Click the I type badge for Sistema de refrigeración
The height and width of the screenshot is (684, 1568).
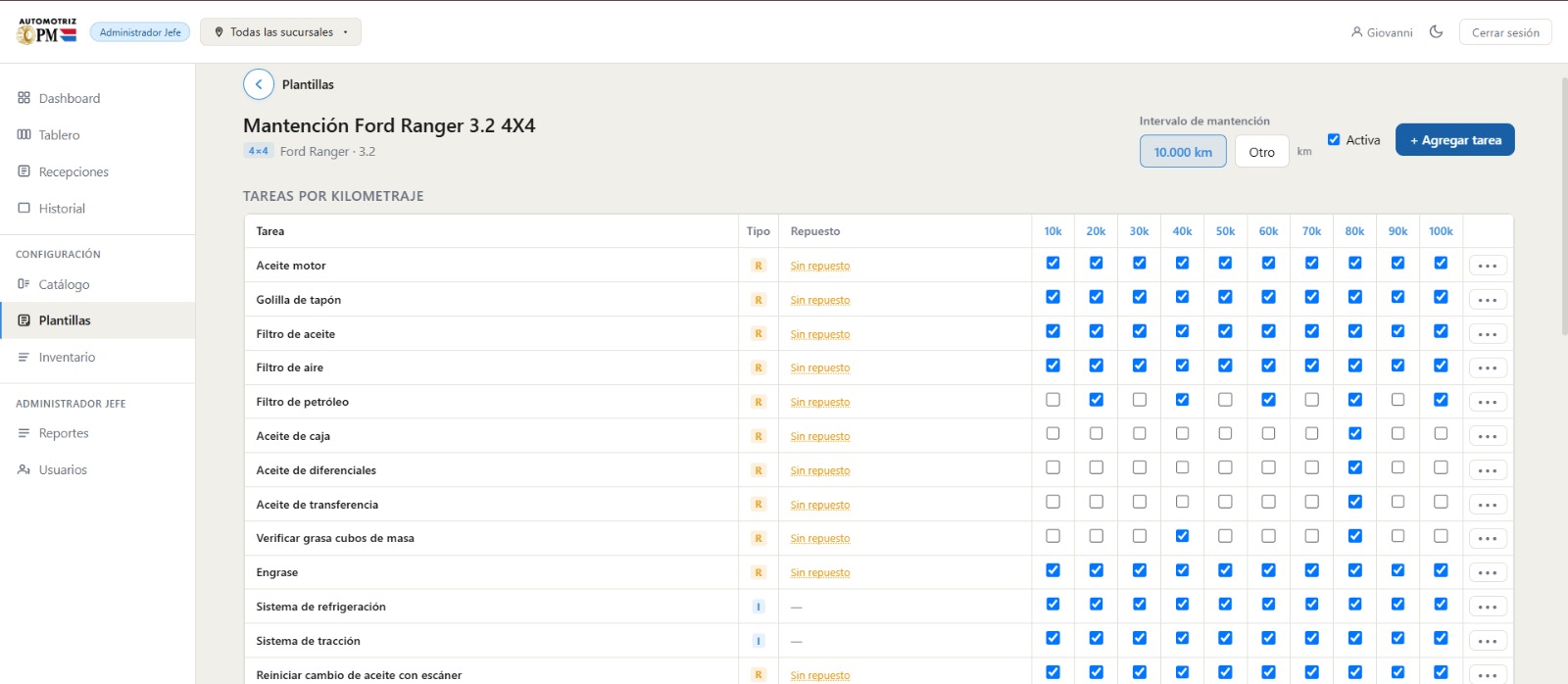coord(758,607)
